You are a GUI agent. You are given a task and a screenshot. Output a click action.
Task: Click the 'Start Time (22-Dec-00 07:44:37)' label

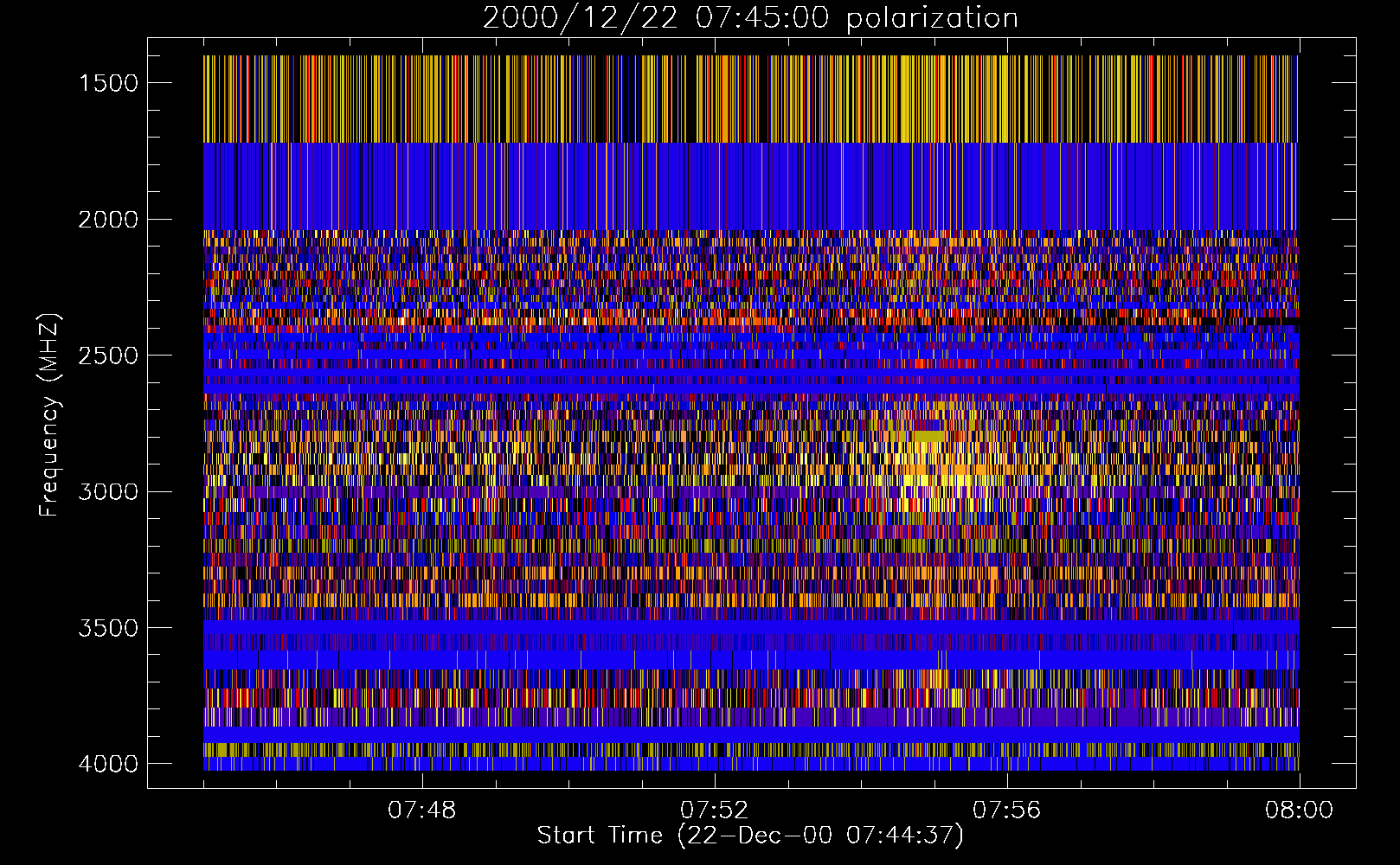(750, 836)
